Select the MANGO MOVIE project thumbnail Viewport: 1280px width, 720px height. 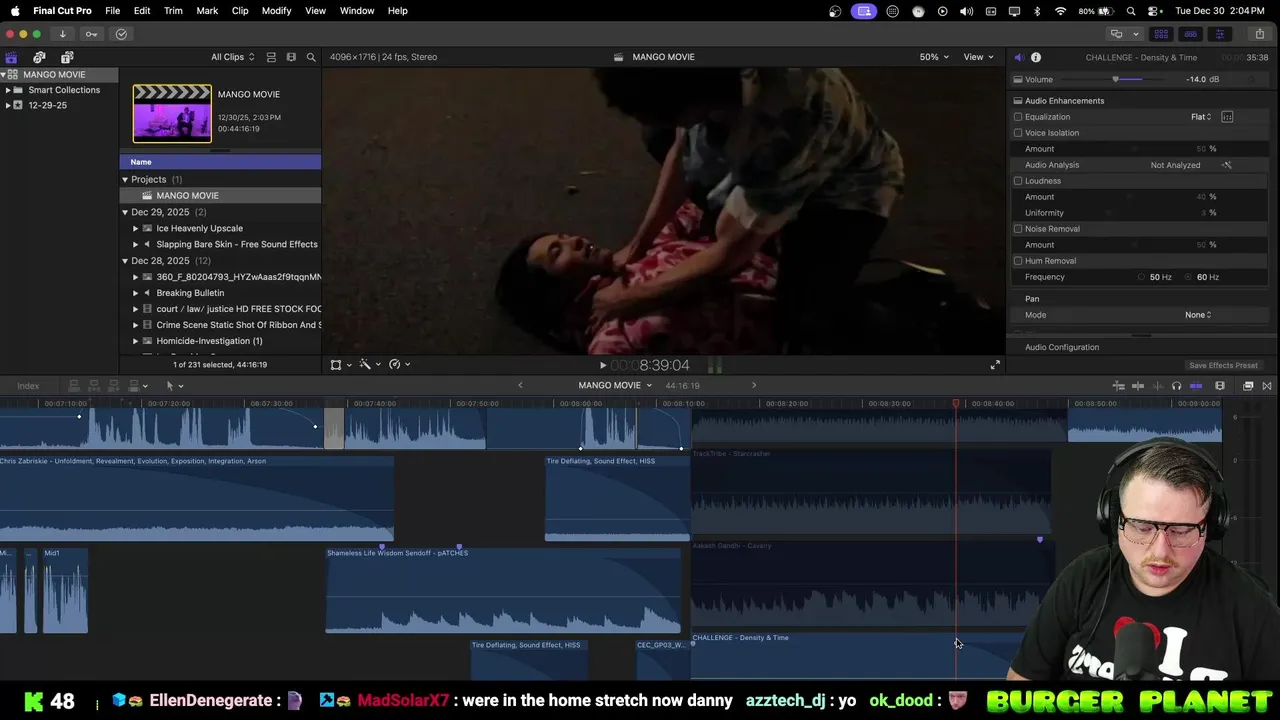coord(172,113)
